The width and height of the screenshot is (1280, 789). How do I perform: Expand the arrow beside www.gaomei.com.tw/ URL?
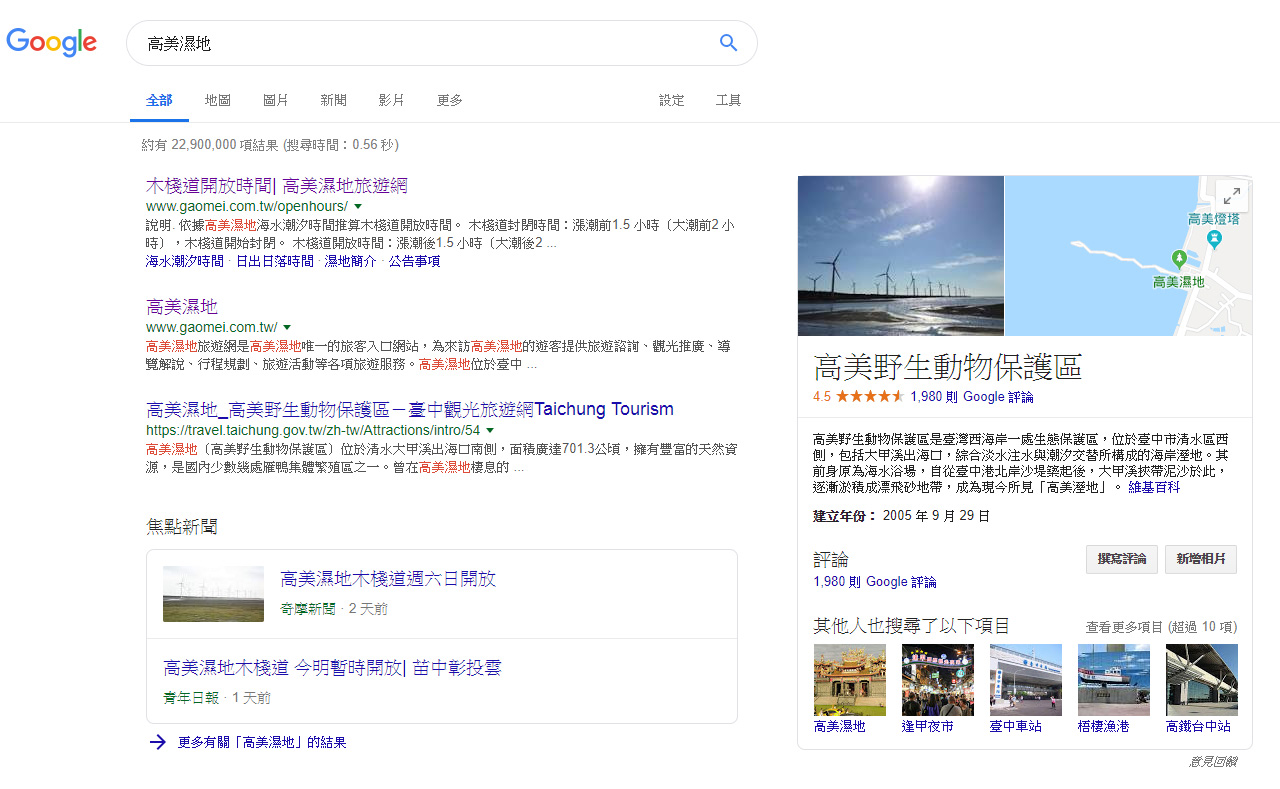287,327
